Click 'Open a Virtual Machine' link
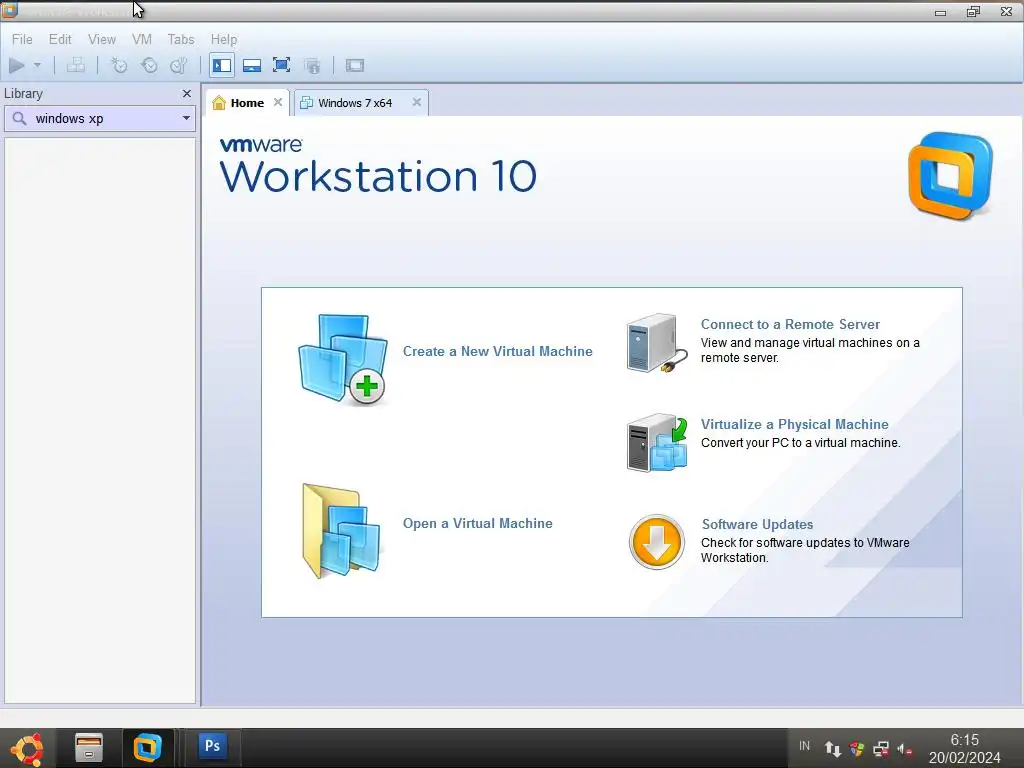Image resolution: width=1024 pixels, height=768 pixels. point(477,524)
